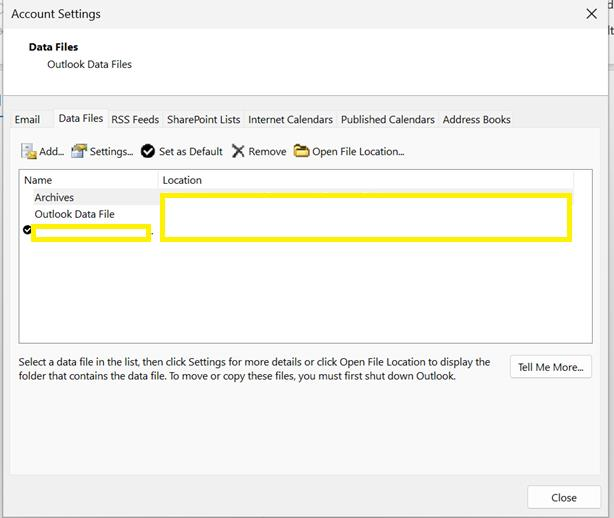The width and height of the screenshot is (614, 518).
Task: Click the default checkmark on the third row
Action: tap(27, 230)
